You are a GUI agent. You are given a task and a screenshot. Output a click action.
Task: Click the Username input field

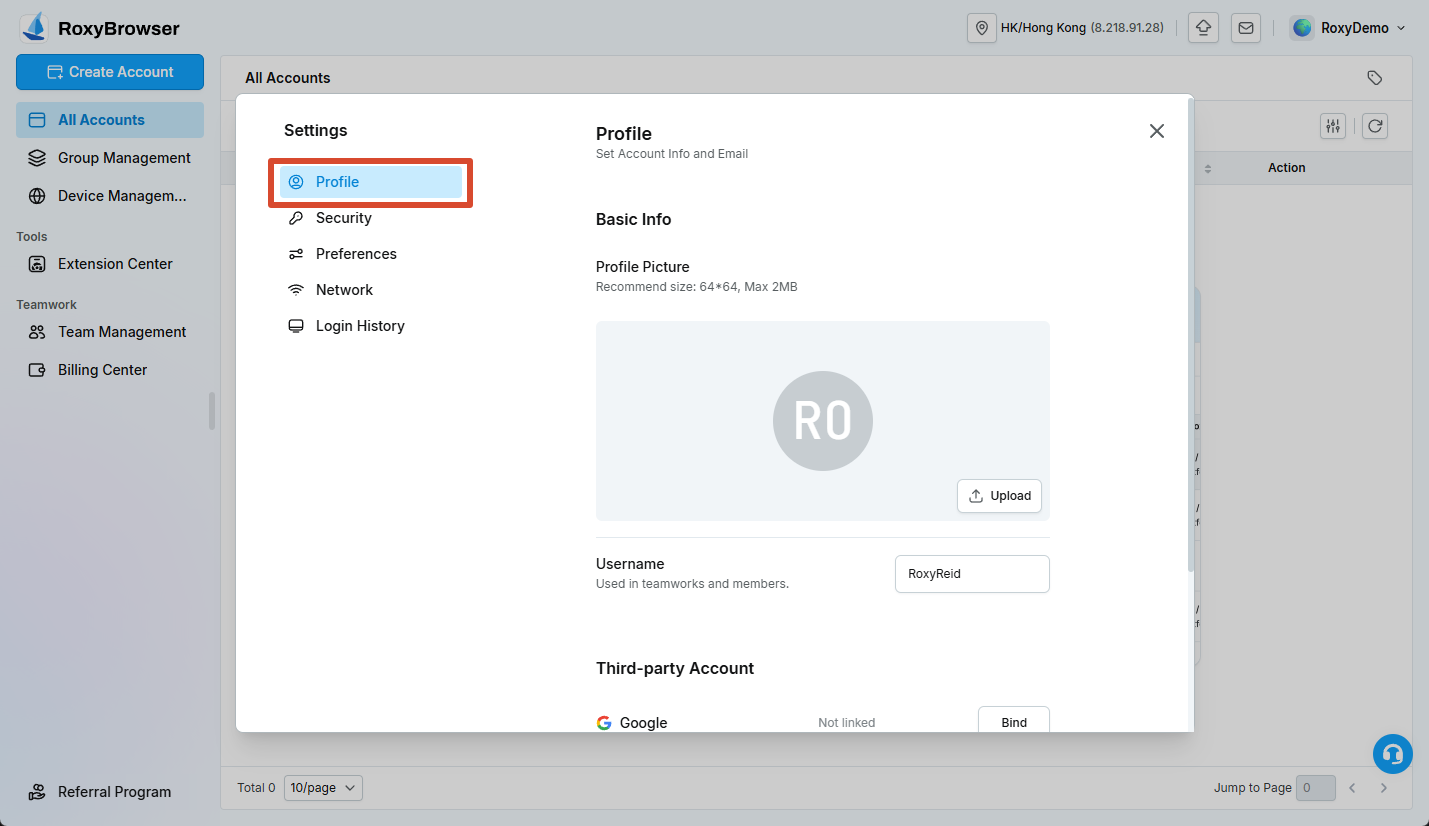972,574
